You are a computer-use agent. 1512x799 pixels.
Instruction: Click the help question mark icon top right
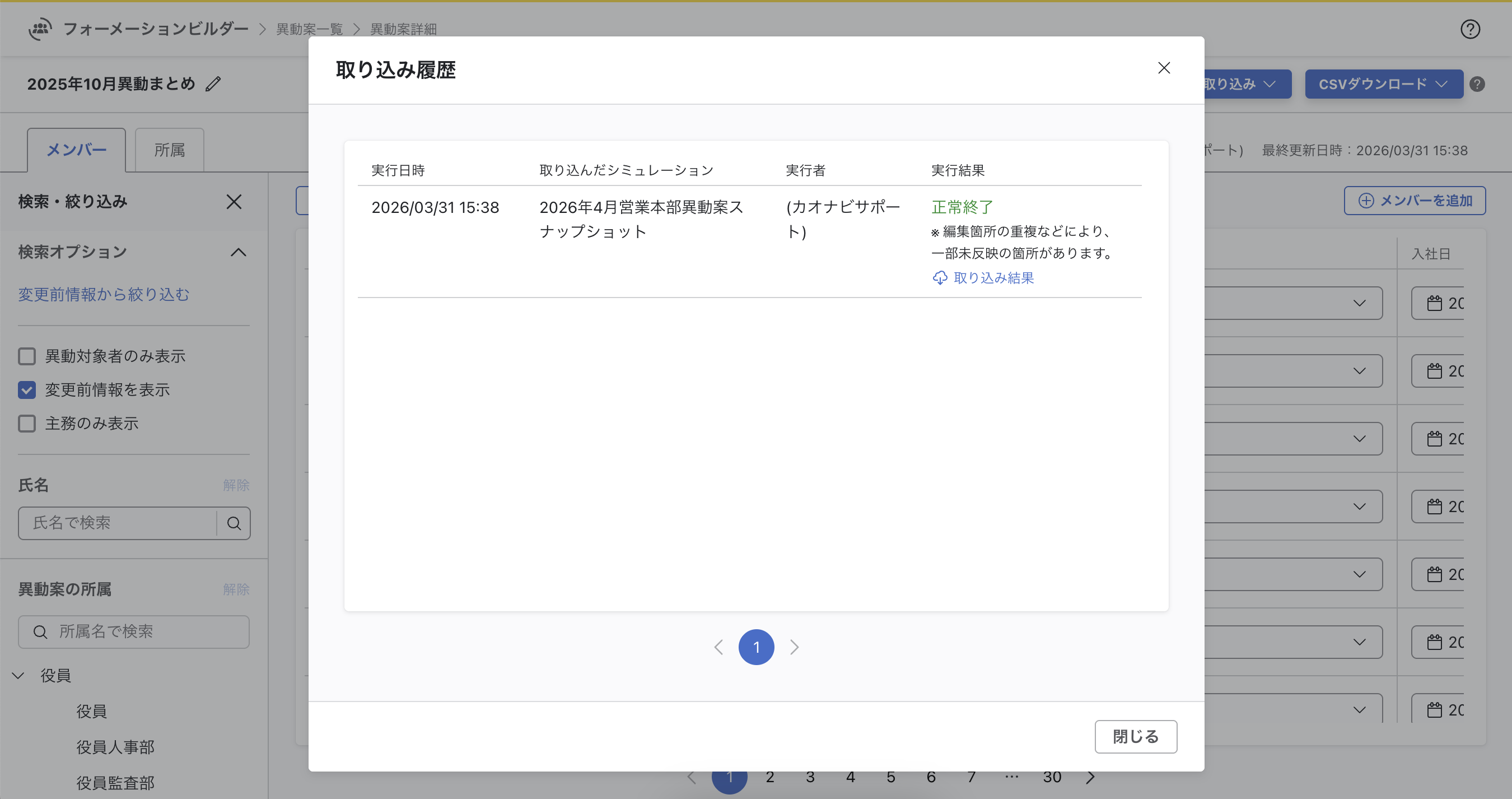pyautogui.click(x=1470, y=29)
